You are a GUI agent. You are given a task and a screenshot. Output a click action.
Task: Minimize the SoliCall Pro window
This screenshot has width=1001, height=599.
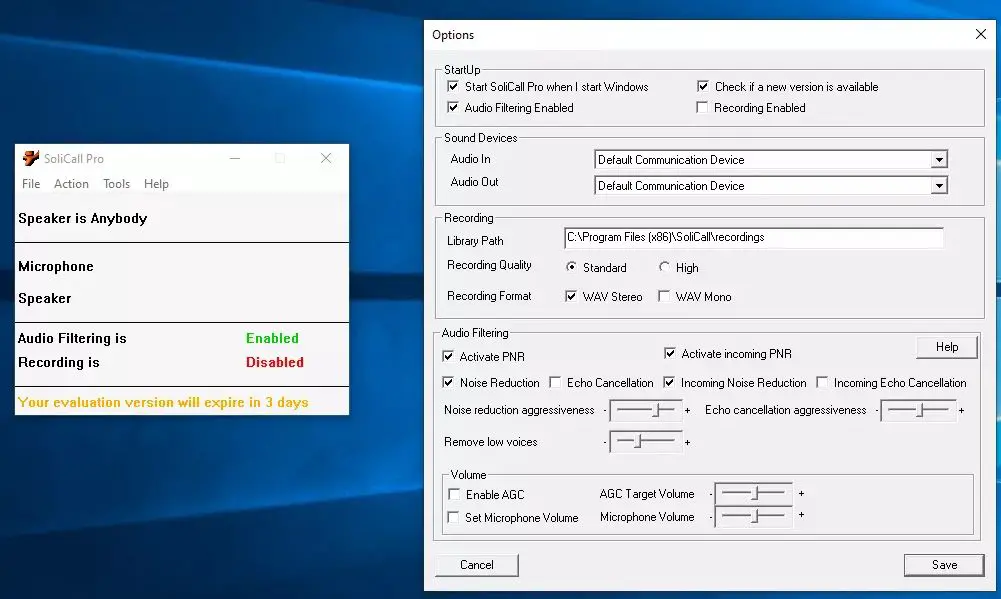235,158
